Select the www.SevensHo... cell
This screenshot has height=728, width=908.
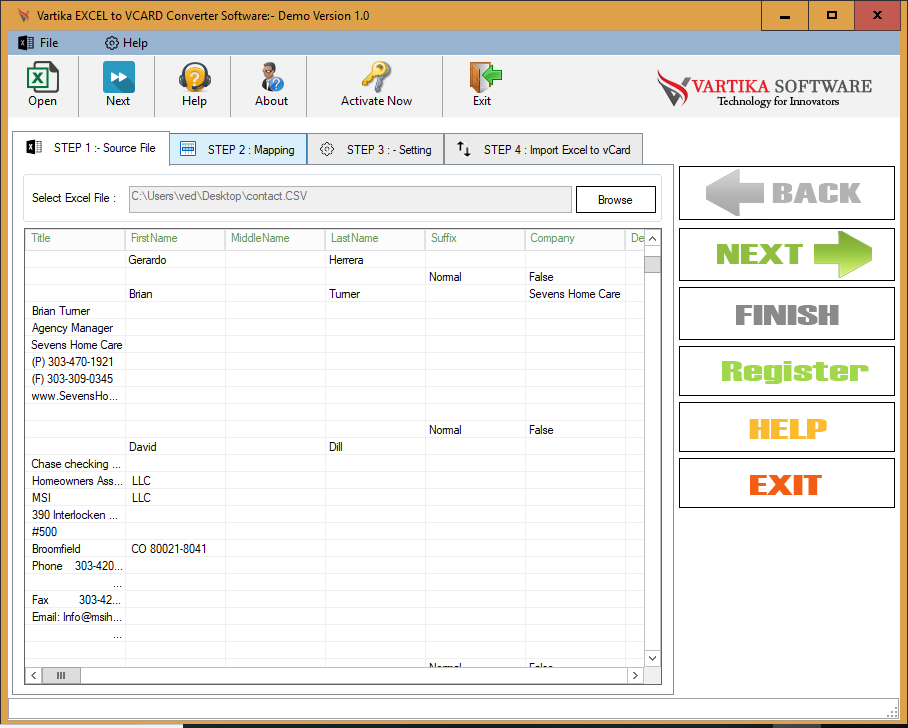click(75, 396)
